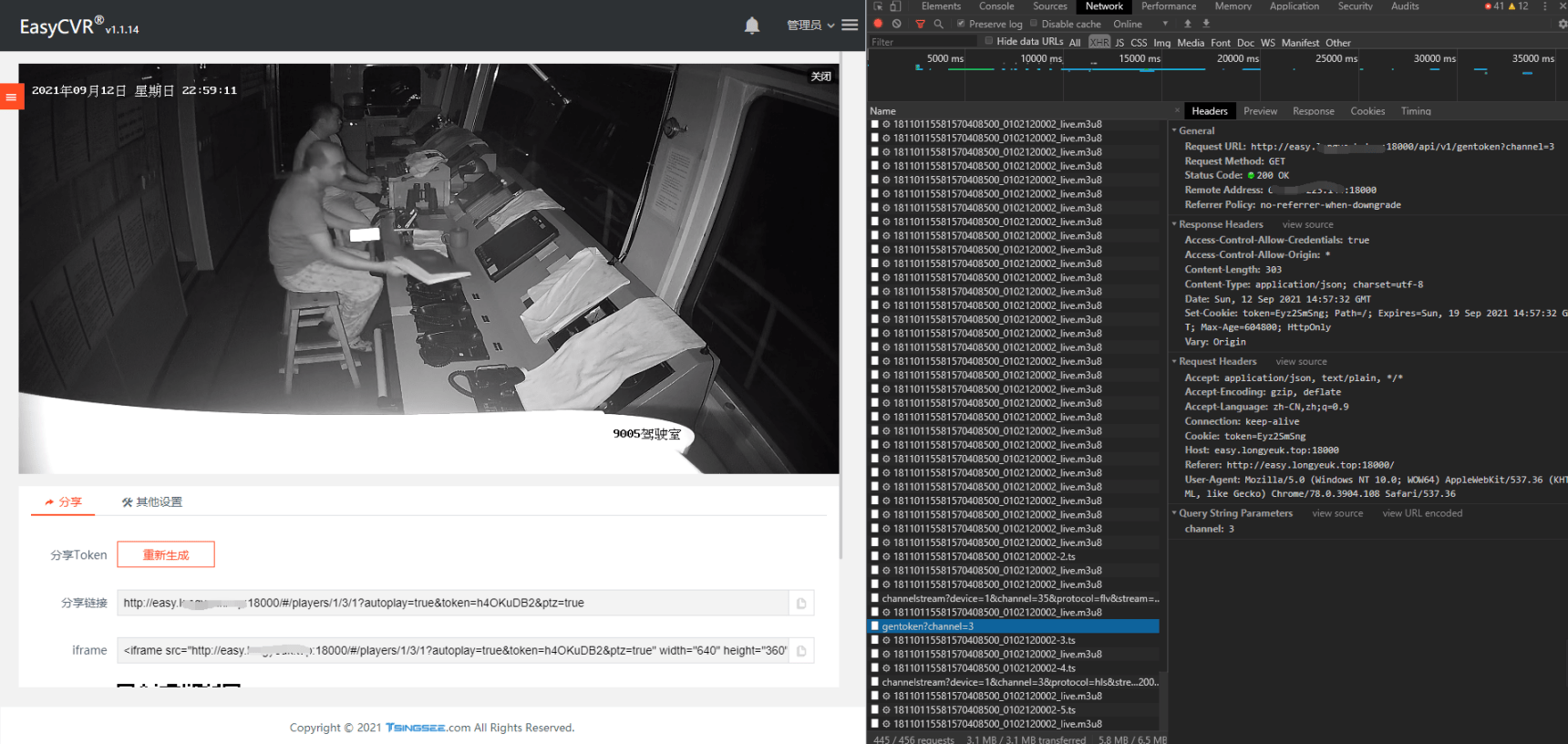Screen dimensions: 1568x744
Task: Clear the network log
Action: [897, 24]
